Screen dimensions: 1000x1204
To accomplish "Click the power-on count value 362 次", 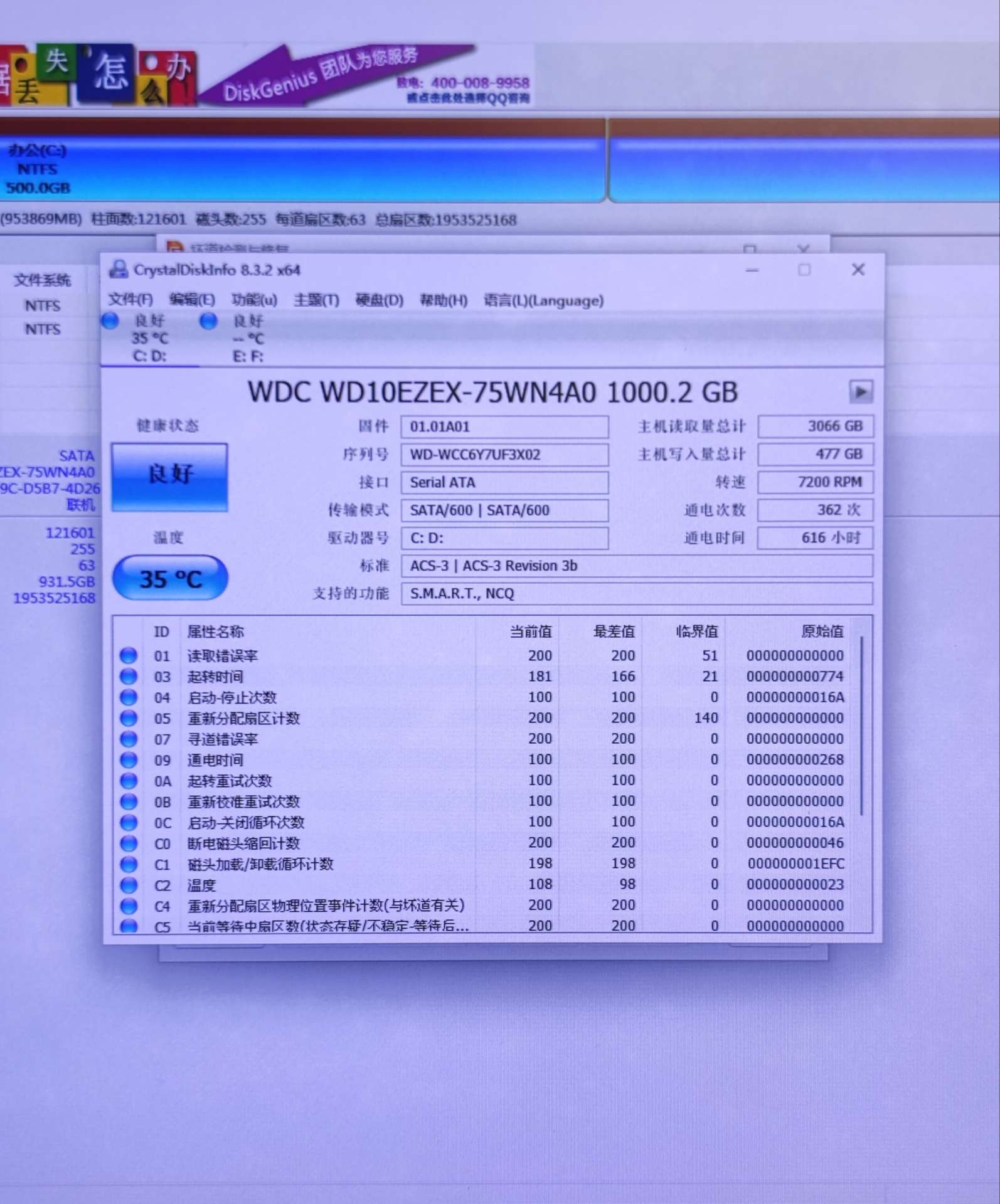I will click(x=815, y=510).
